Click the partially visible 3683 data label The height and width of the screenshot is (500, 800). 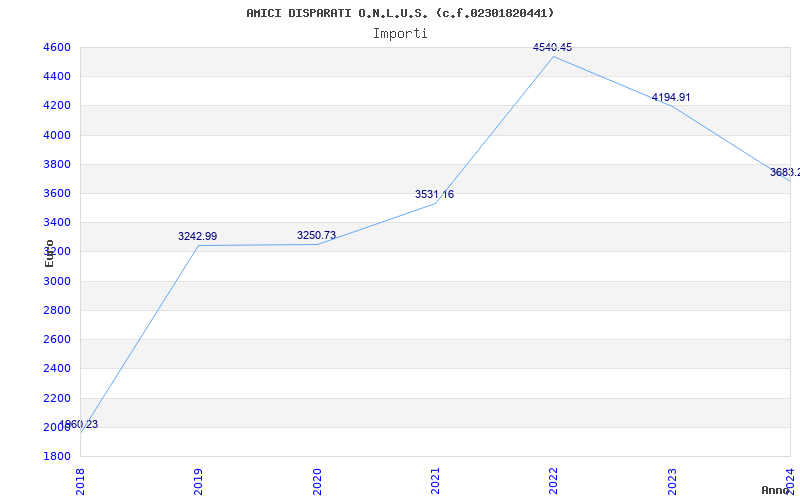[785, 172]
